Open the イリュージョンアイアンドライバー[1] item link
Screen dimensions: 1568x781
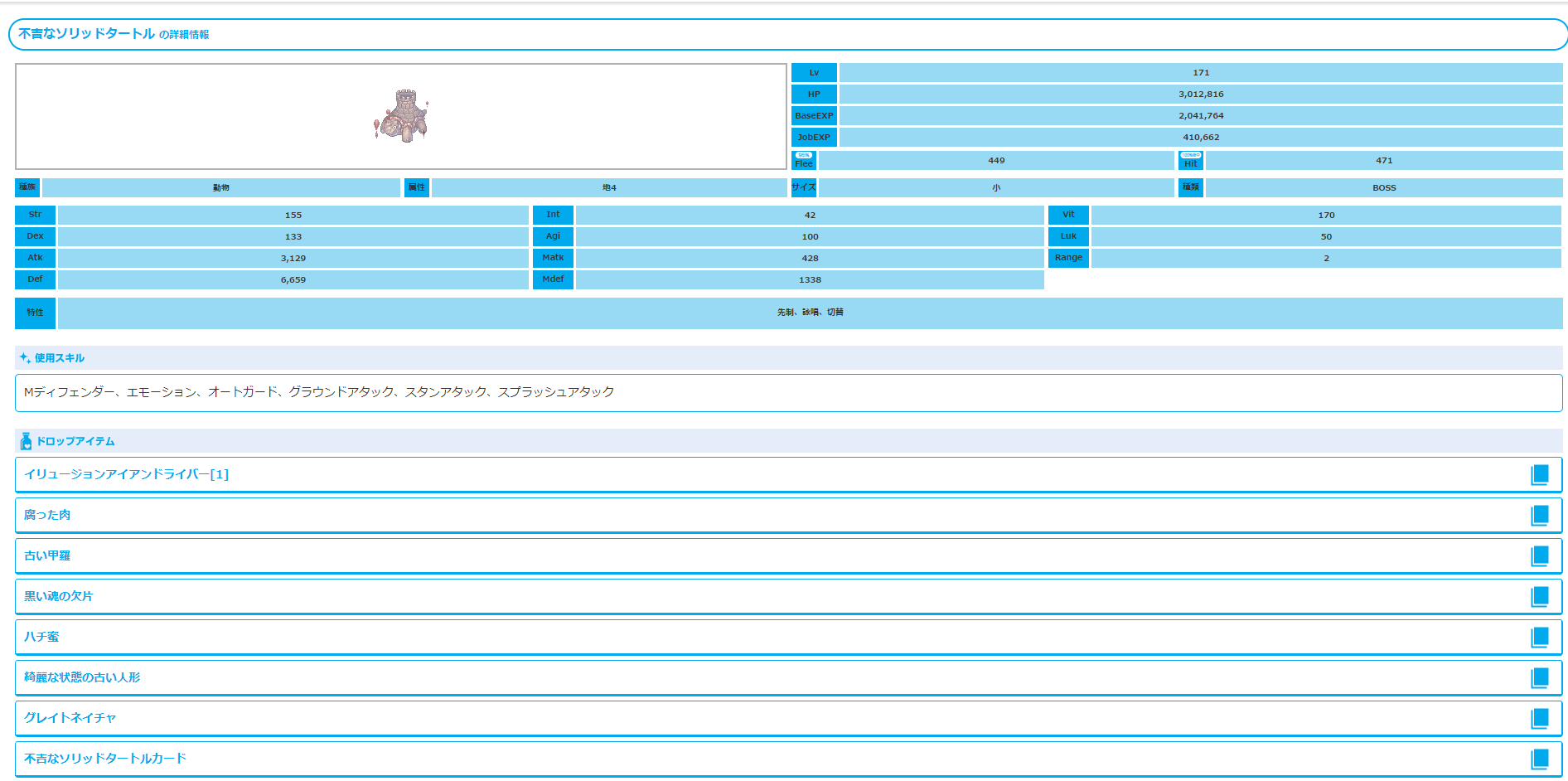tap(126, 474)
